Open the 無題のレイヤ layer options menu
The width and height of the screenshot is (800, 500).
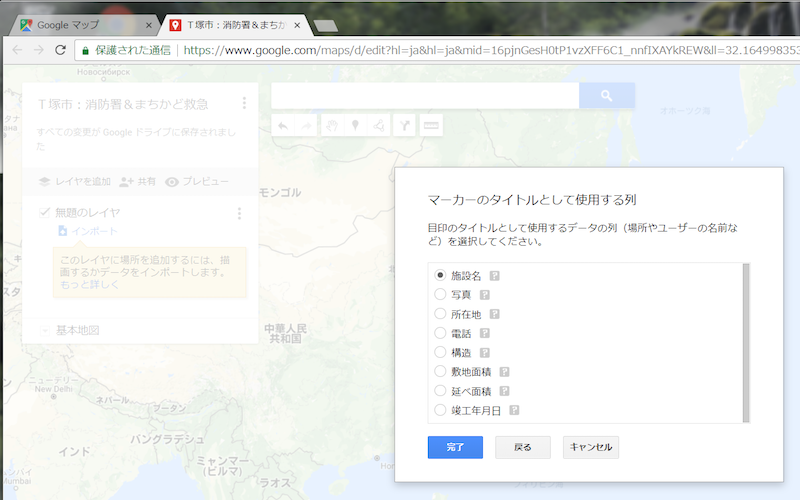pyautogui.click(x=239, y=213)
